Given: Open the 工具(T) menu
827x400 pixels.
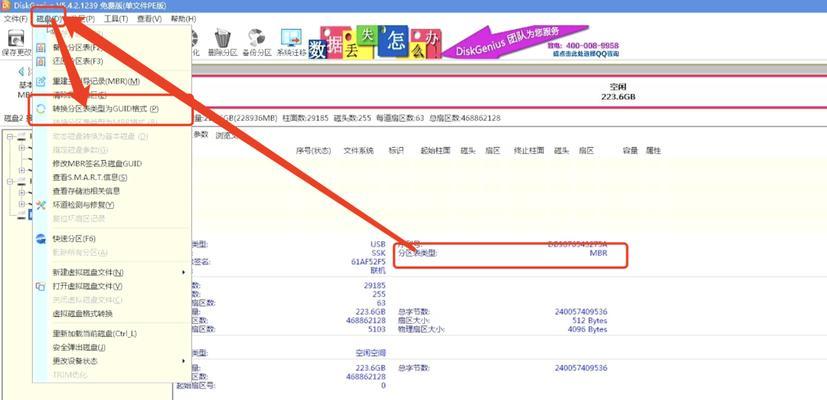Looking at the screenshot, I should [x=116, y=19].
